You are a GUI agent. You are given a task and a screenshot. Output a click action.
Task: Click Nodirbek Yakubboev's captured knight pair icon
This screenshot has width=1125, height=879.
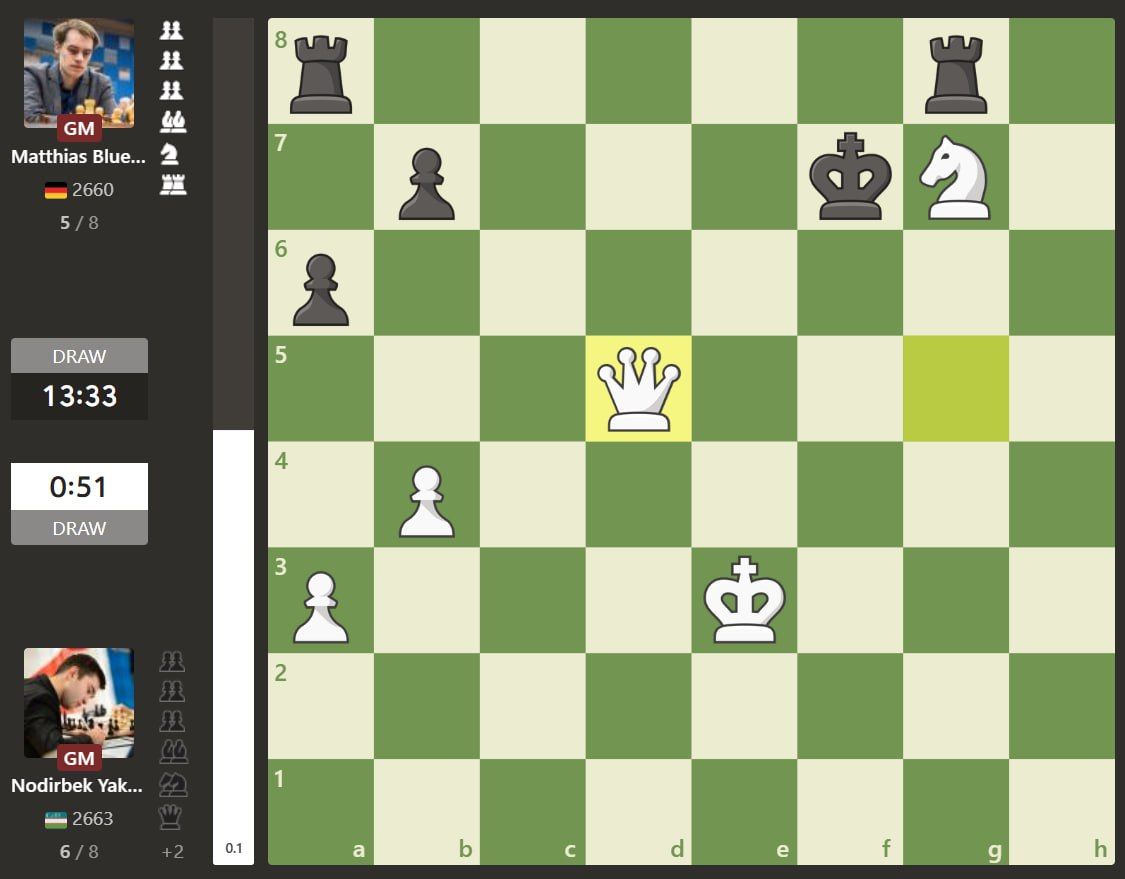[x=173, y=785]
